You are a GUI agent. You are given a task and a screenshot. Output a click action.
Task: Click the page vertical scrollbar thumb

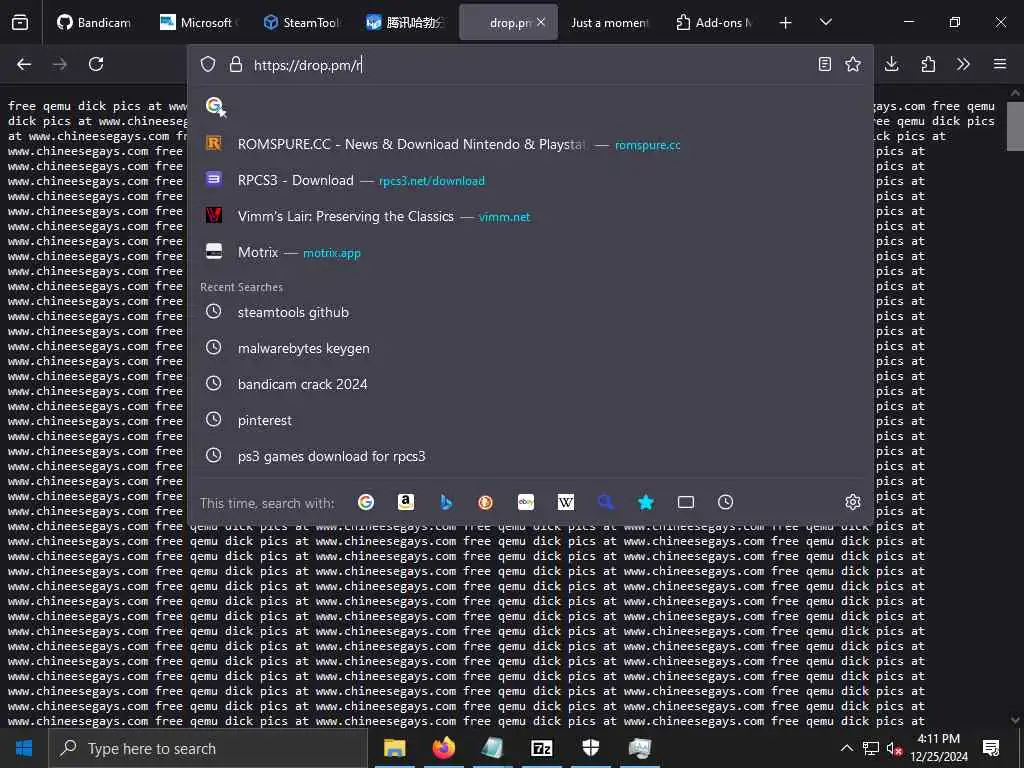coord(1015,125)
